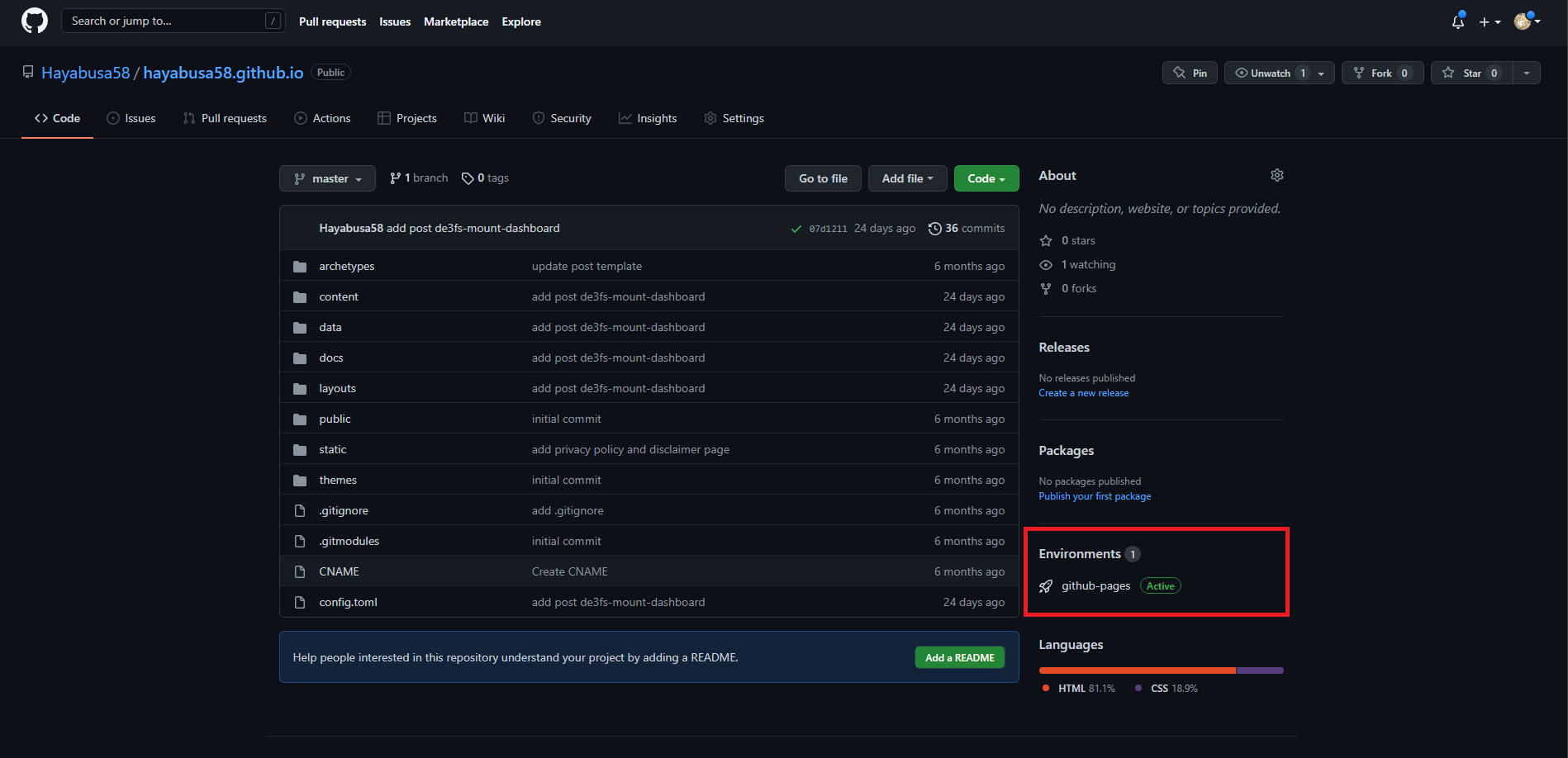The image size is (1568, 758).
Task: Open the layouts folder
Action: (337, 389)
